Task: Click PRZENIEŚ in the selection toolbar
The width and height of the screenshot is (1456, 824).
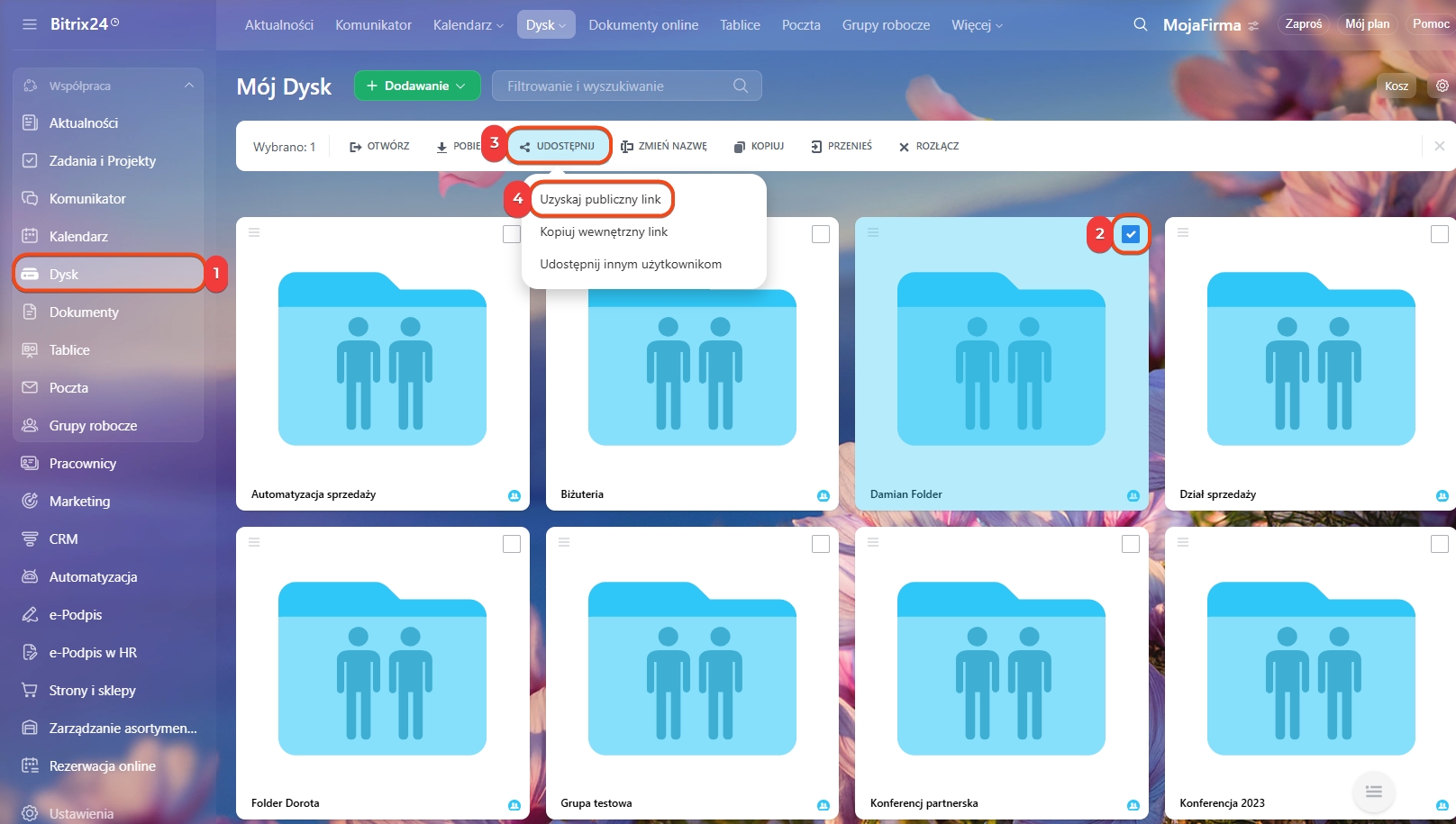Action: tap(842, 146)
